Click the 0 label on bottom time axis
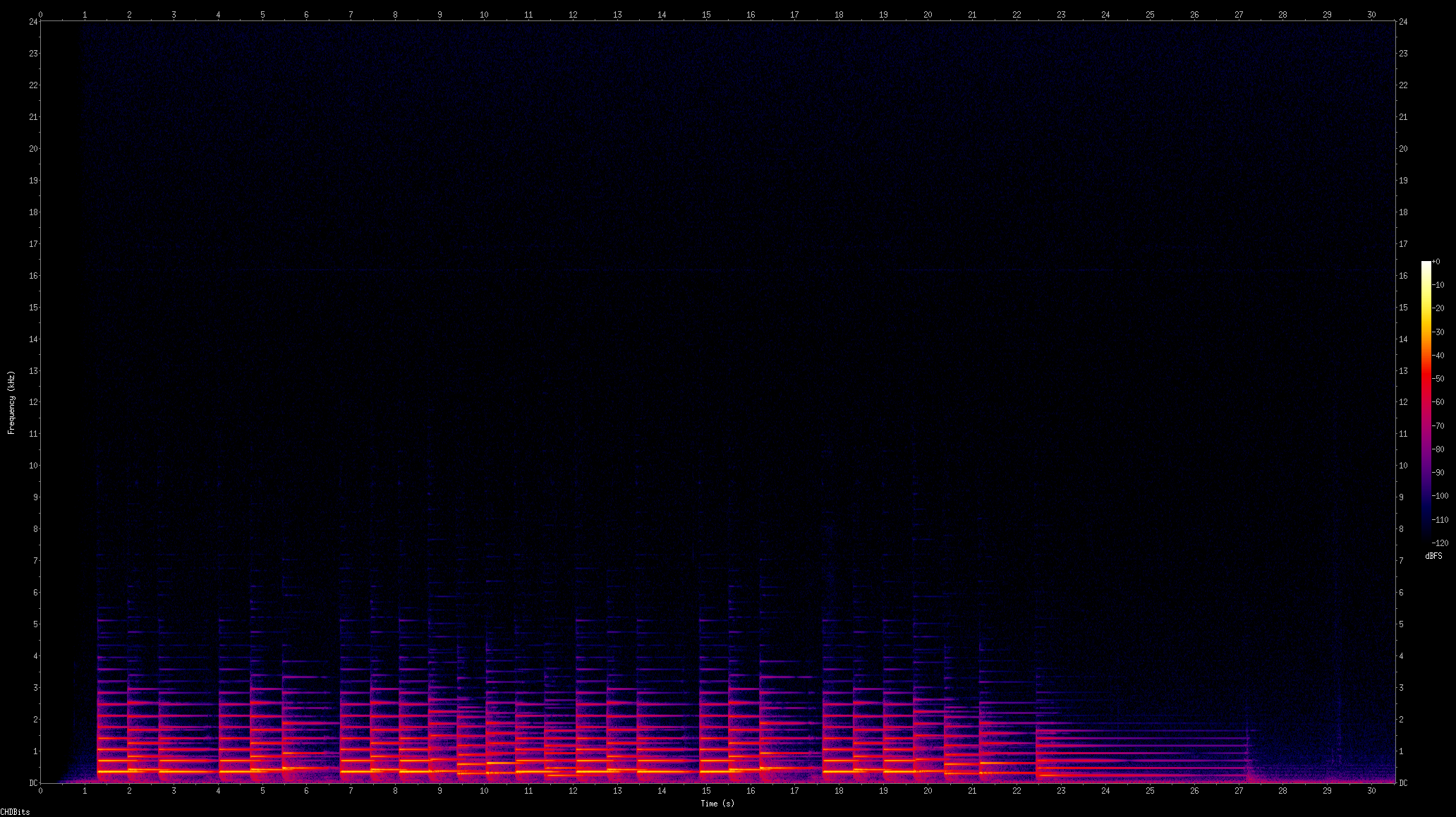Viewport: 1456px width, 817px height. [x=40, y=791]
